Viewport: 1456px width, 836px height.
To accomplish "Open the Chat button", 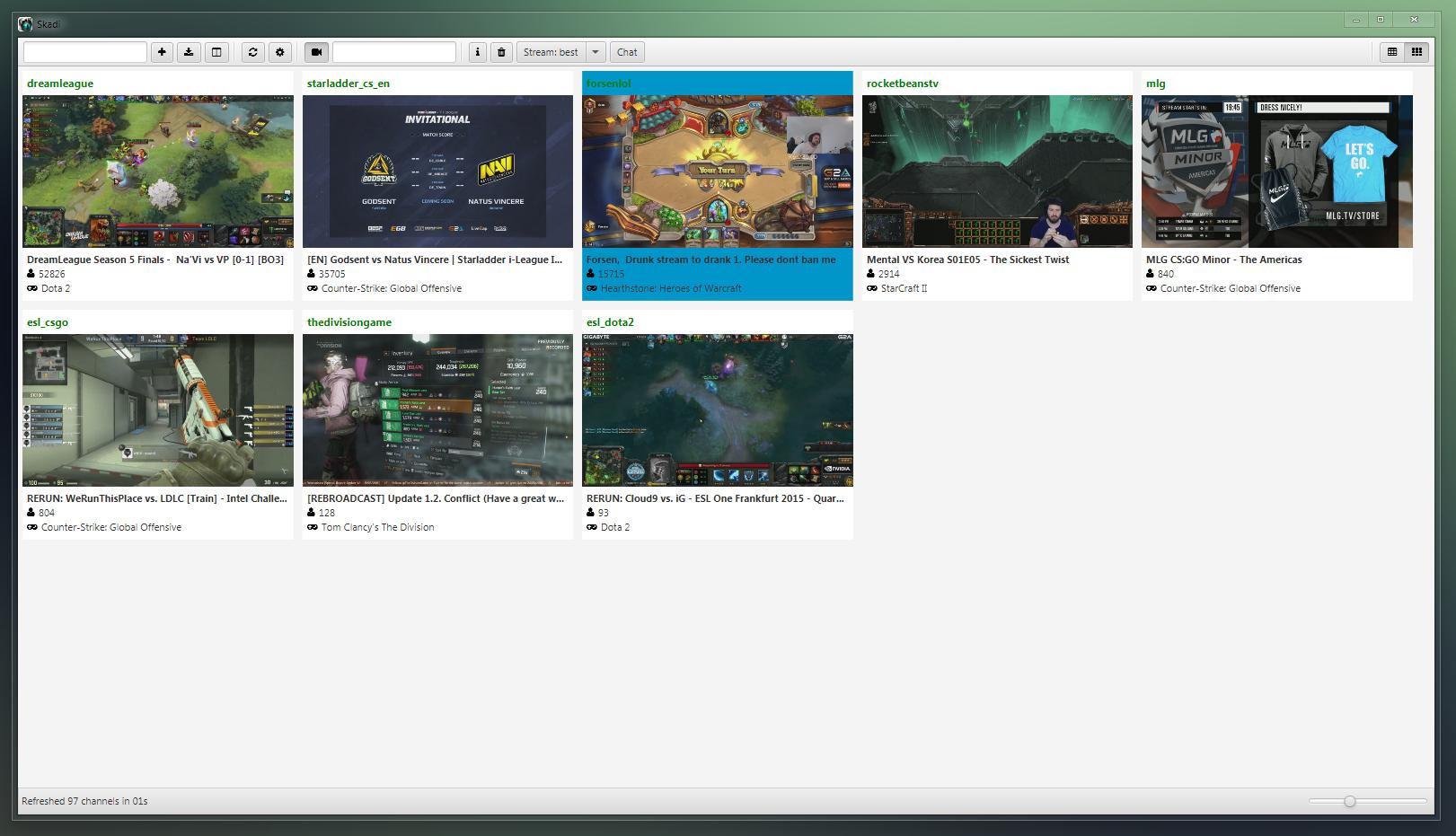I will point(627,52).
